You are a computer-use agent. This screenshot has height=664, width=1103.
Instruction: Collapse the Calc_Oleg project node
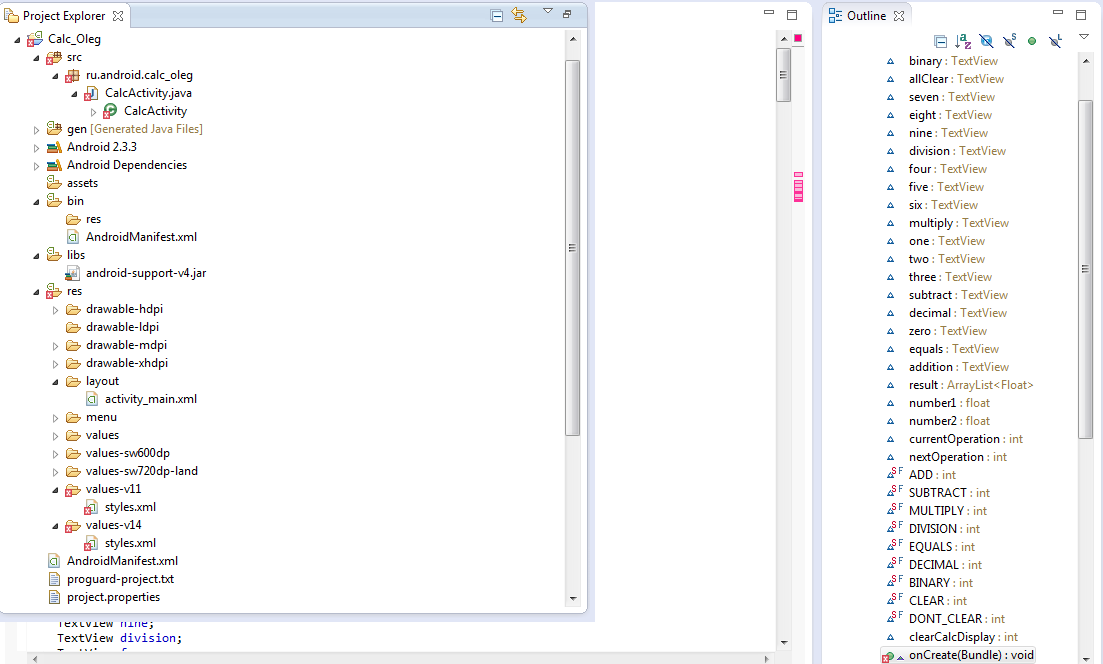17,40
